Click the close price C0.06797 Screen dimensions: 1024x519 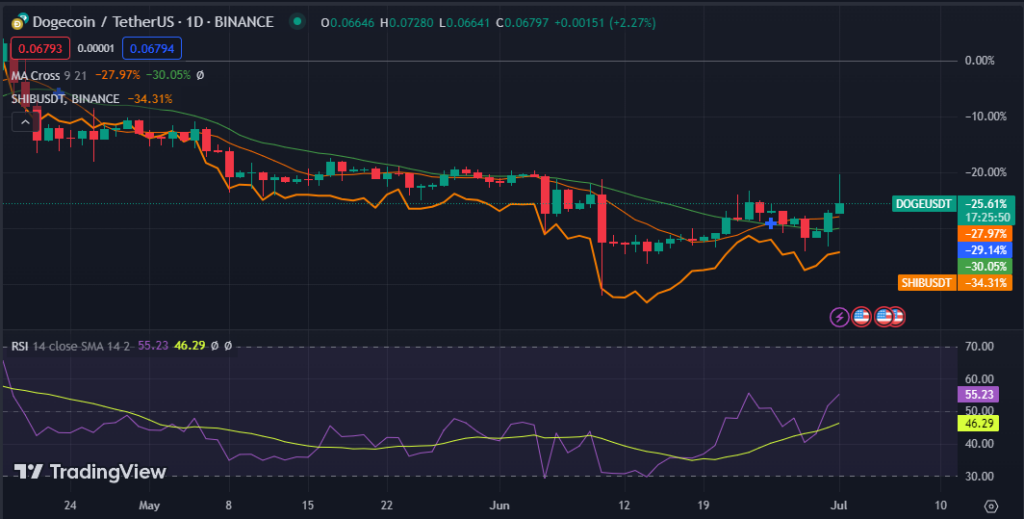click(522, 23)
